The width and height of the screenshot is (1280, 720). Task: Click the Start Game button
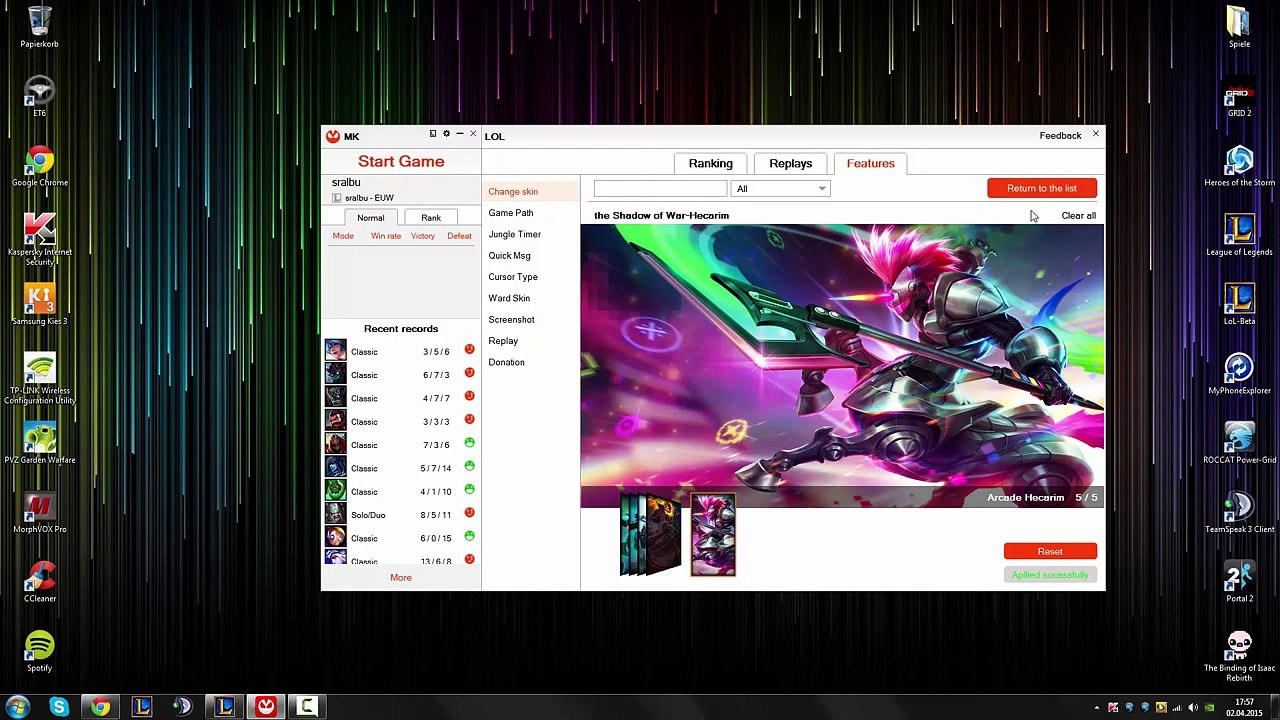click(401, 161)
